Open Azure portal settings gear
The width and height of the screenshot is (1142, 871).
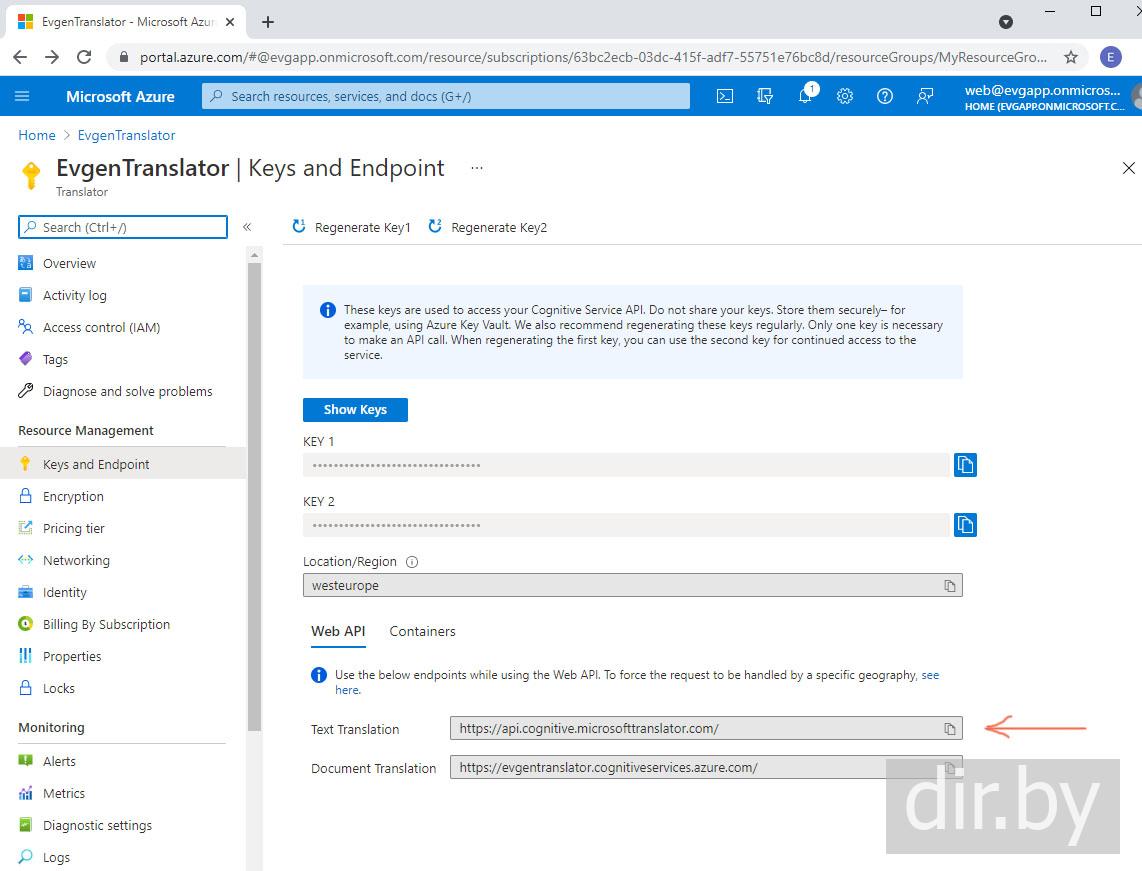tap(845, 96)
